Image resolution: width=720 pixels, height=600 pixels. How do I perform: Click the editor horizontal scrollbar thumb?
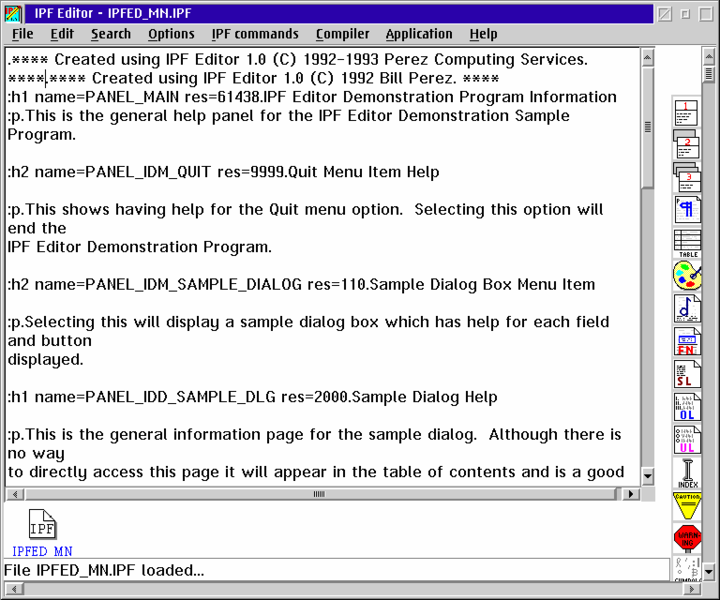[x=320, y=494]
